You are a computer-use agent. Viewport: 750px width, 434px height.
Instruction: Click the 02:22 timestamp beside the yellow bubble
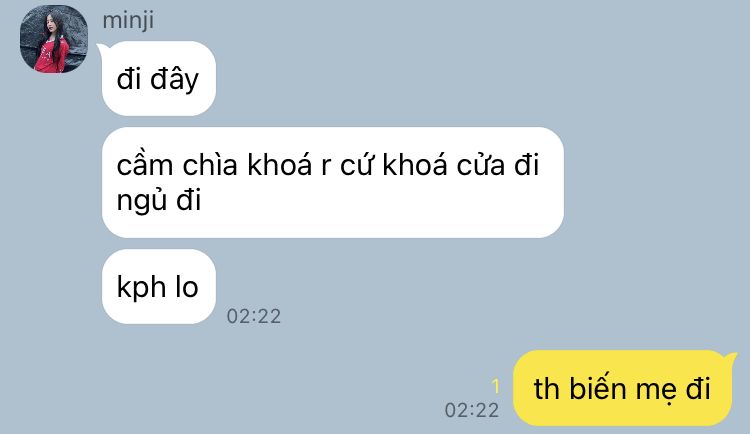(x=472, y=410)
